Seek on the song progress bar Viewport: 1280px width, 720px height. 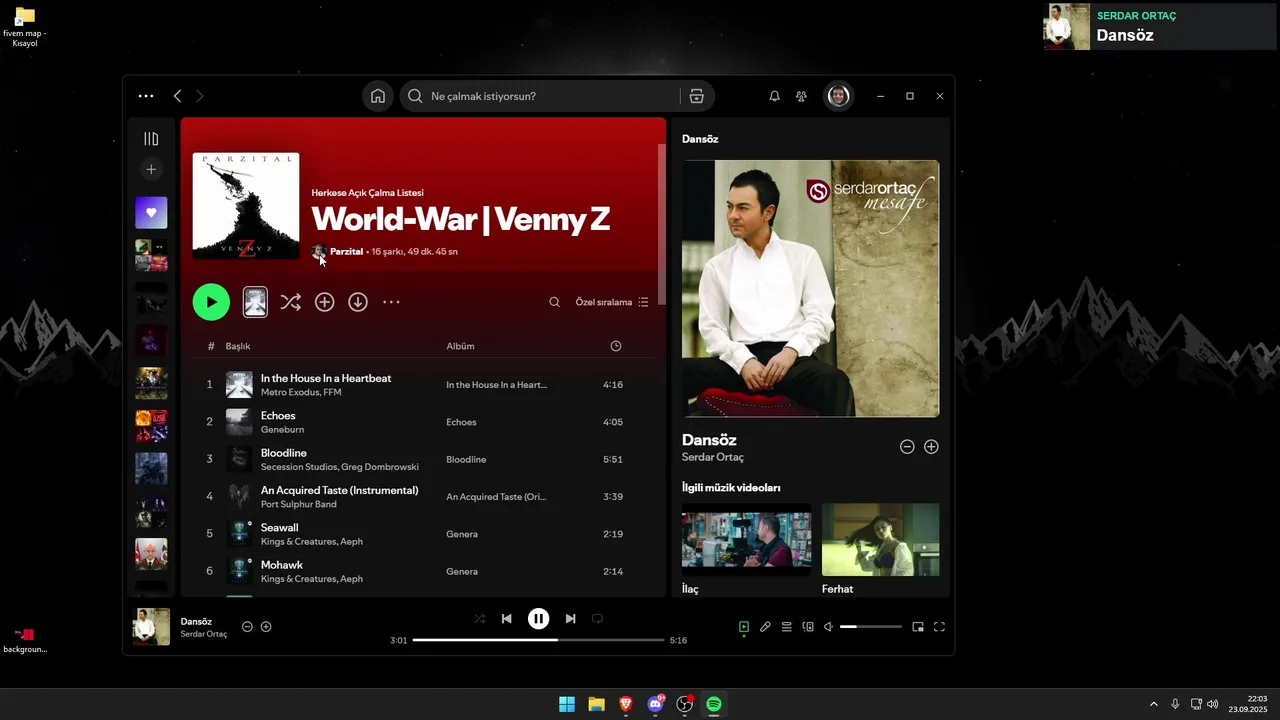[538, 640]
